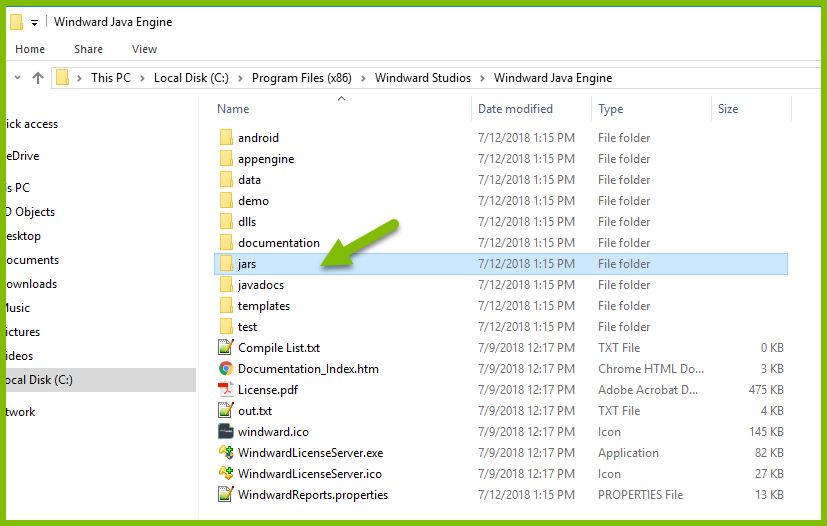Go up one folder level with up arrow
Screen dimensions: 827x526
click(37, 78)
